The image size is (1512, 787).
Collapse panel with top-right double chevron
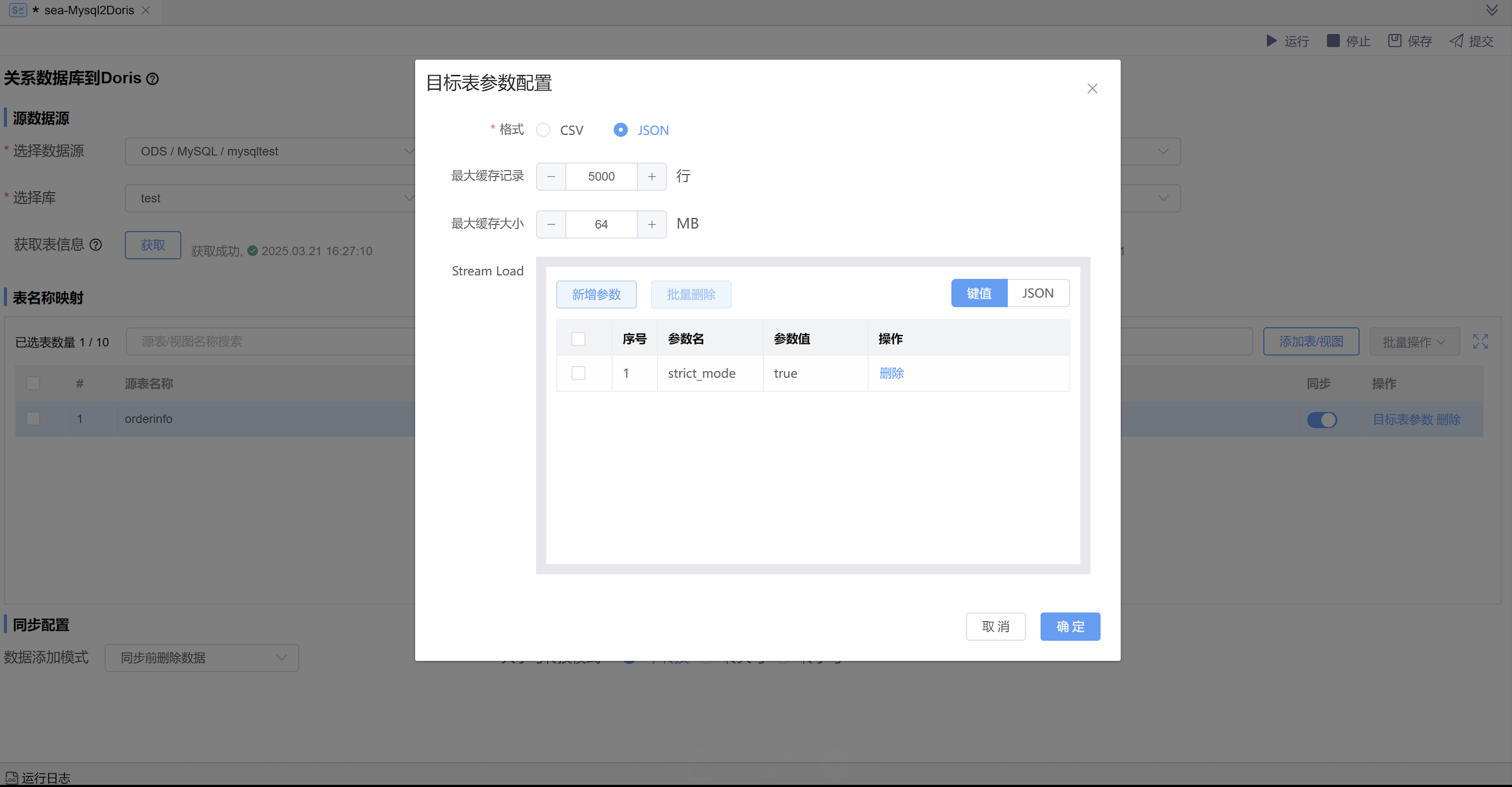pos(1492,11)
